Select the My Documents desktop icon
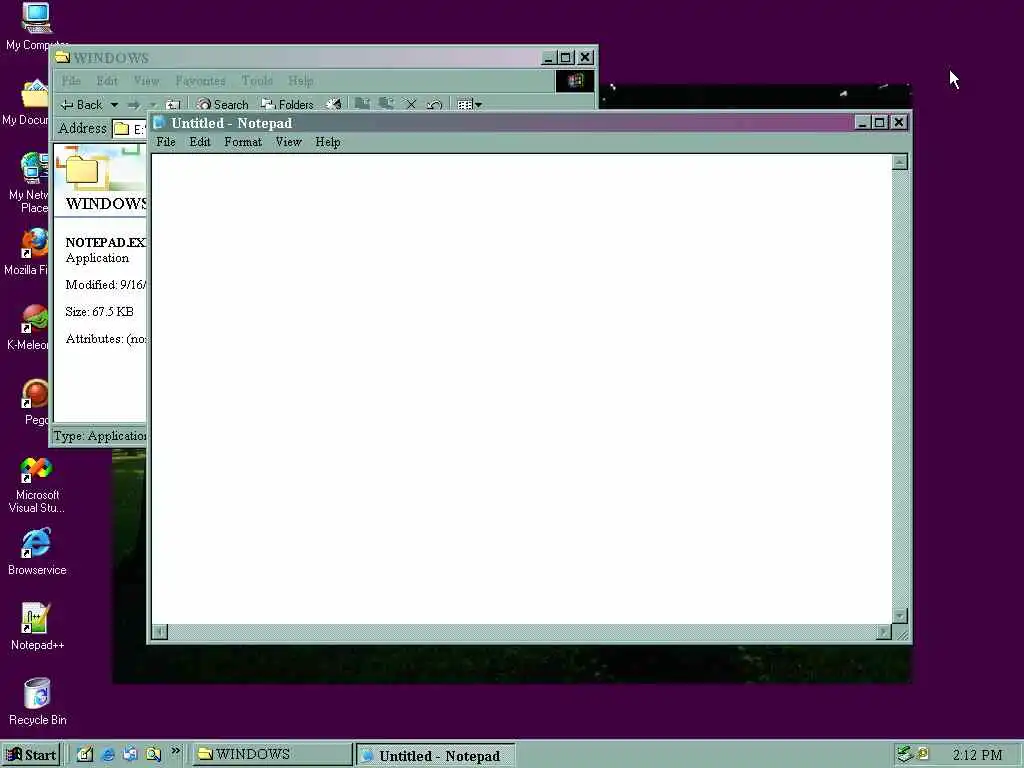The height and width of the screenshot is (768, 1024). 26,101
